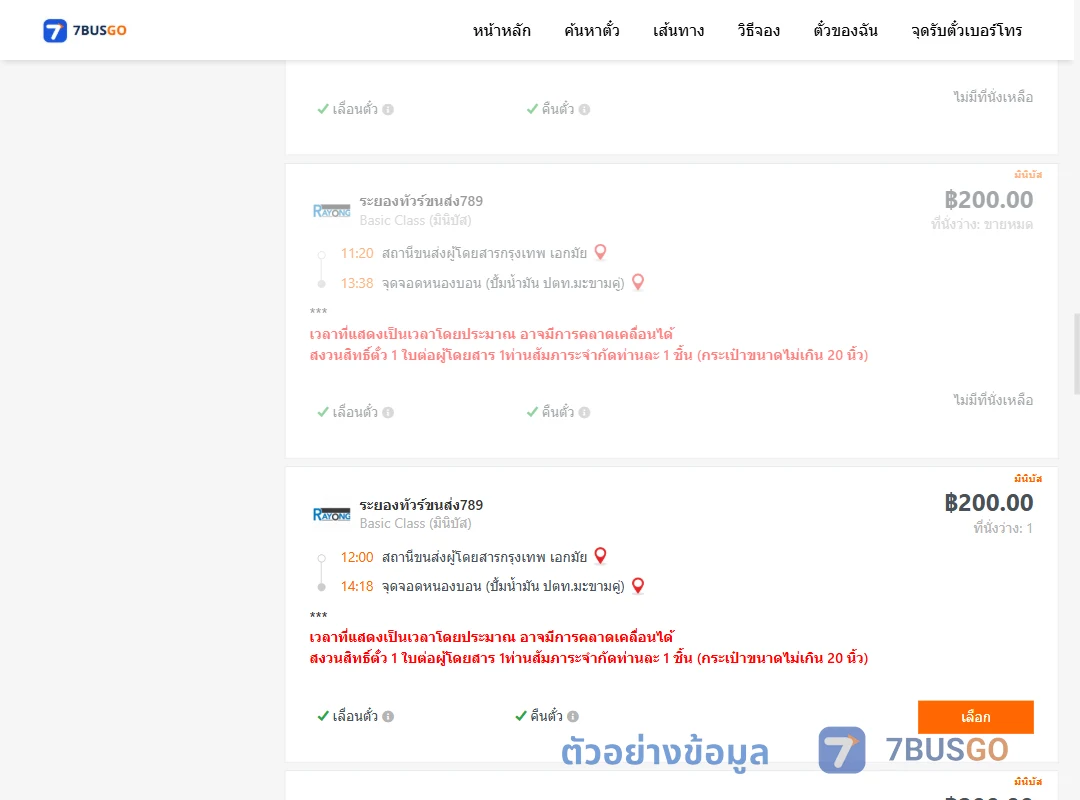The height and width of the screenshot is (800, 1080).
Task: Go to the เส้นทาง menu item
Action: 678,30
